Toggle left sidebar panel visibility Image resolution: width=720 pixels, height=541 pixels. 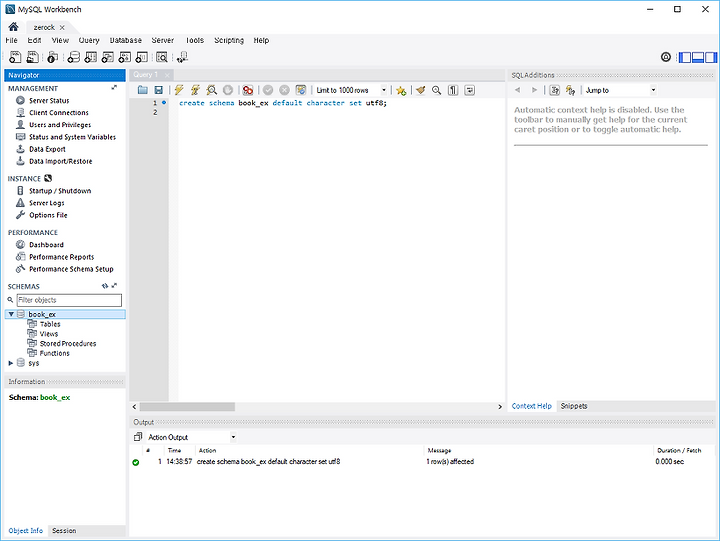click(685, 57)
